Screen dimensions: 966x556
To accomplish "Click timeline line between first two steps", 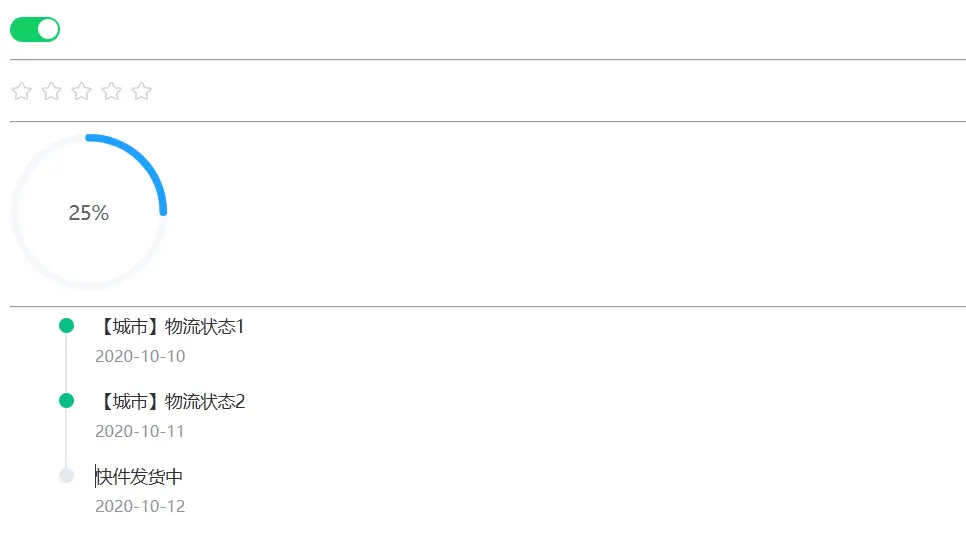I will point(67,363).
